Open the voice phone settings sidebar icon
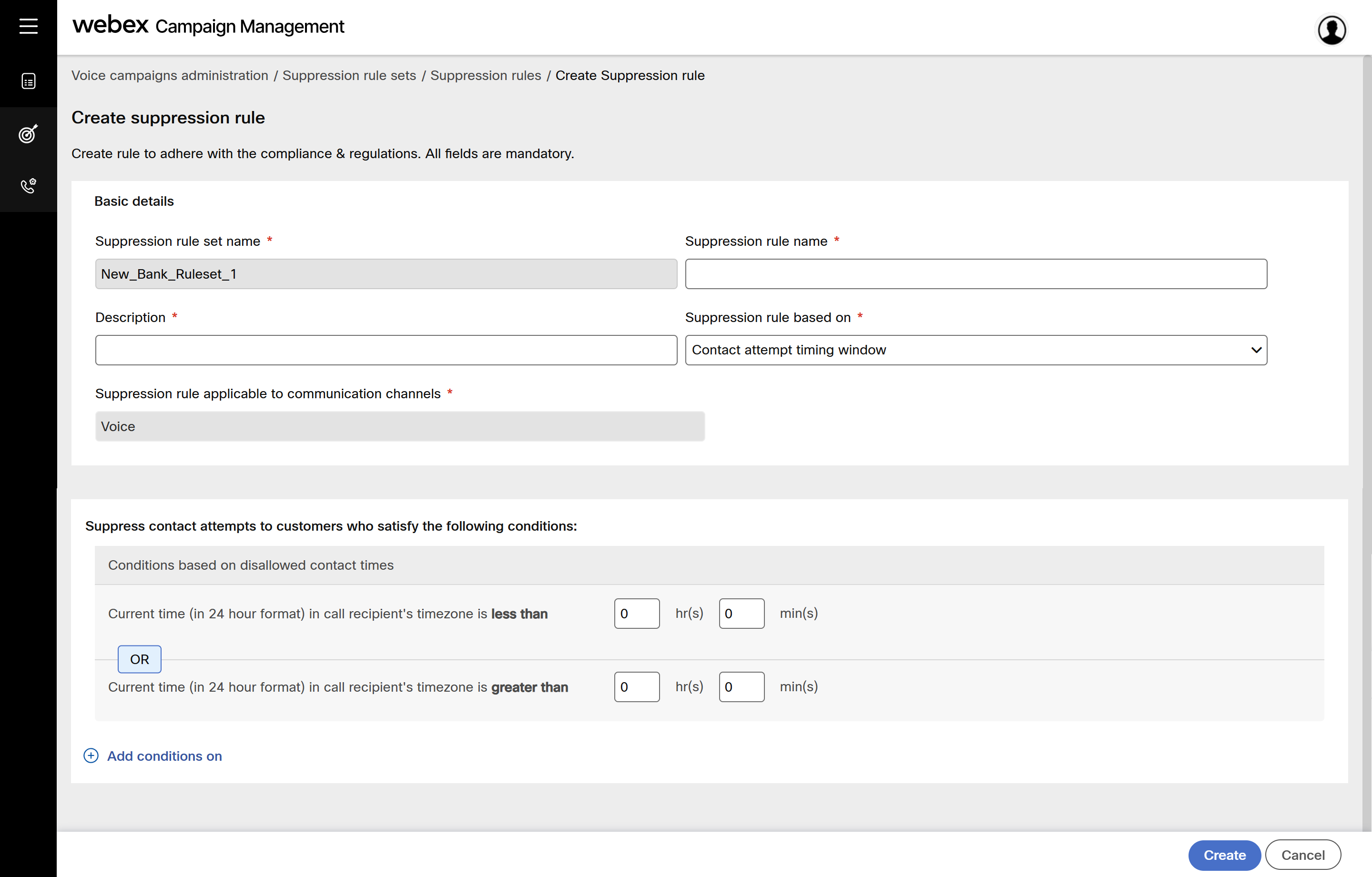 pyautogui.click(x=29, y=186)
